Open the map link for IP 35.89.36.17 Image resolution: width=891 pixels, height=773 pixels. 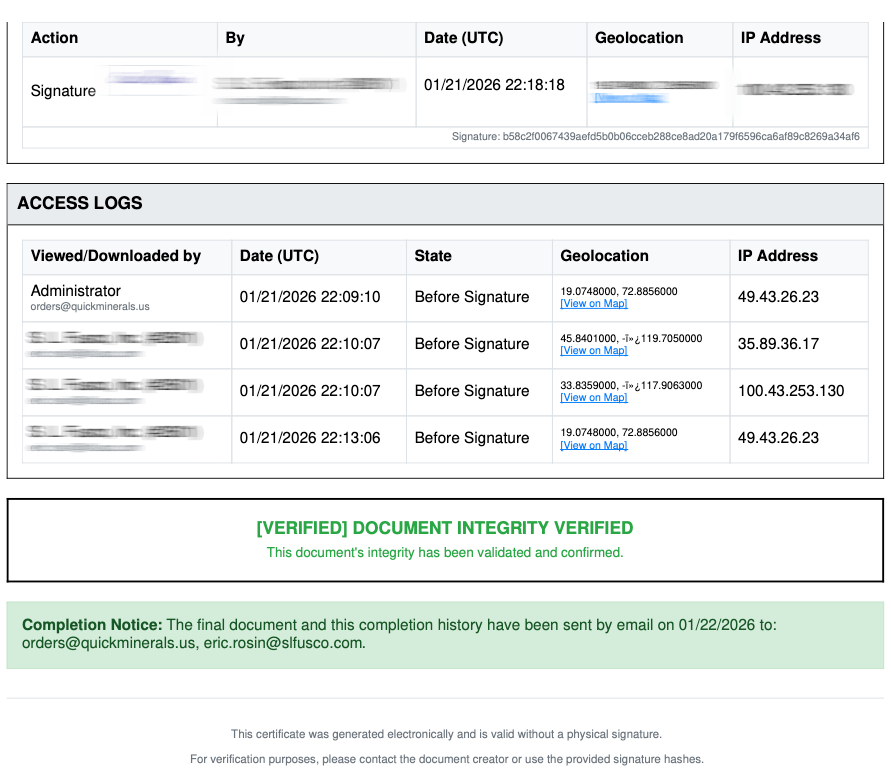coord(594,350)
